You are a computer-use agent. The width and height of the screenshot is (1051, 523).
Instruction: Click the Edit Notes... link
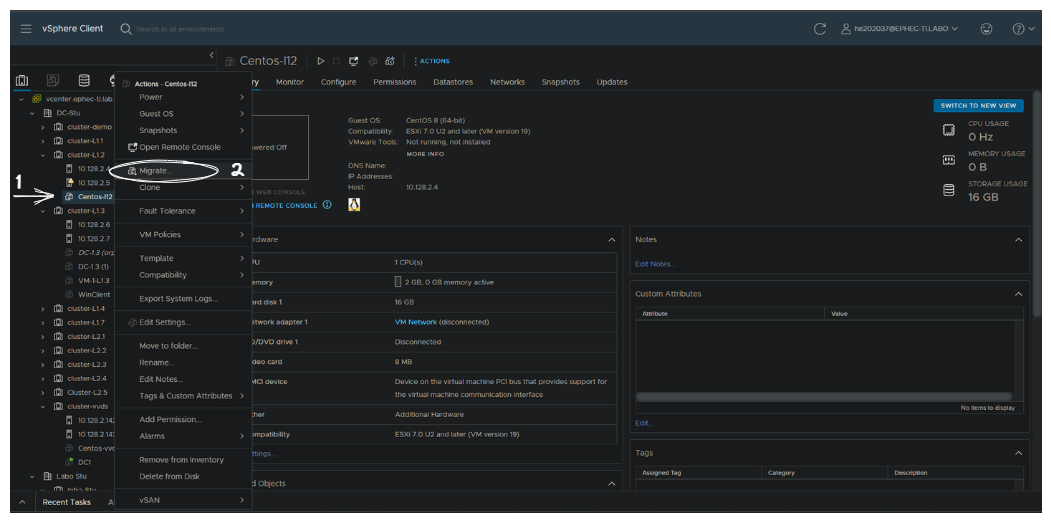pos(655,264)
